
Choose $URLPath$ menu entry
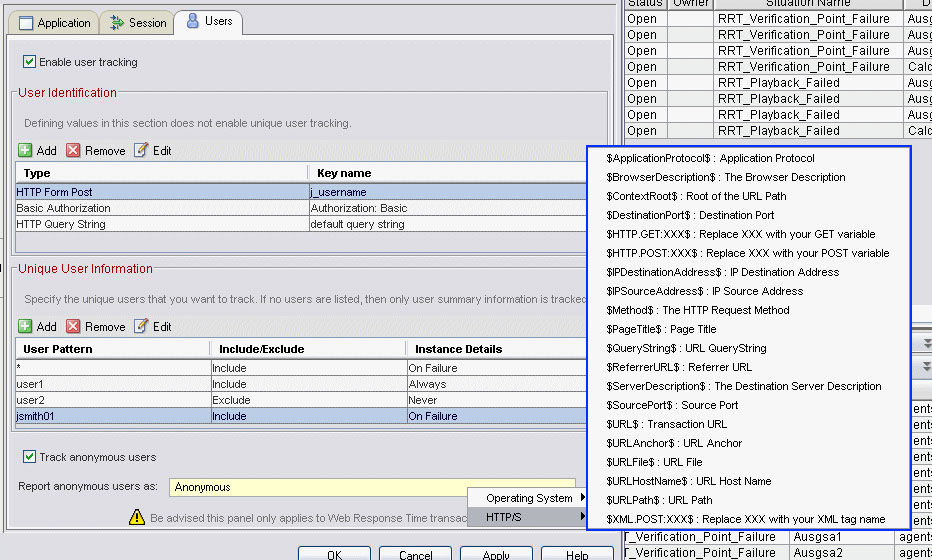pyautogui.click(x=749, y=501)
